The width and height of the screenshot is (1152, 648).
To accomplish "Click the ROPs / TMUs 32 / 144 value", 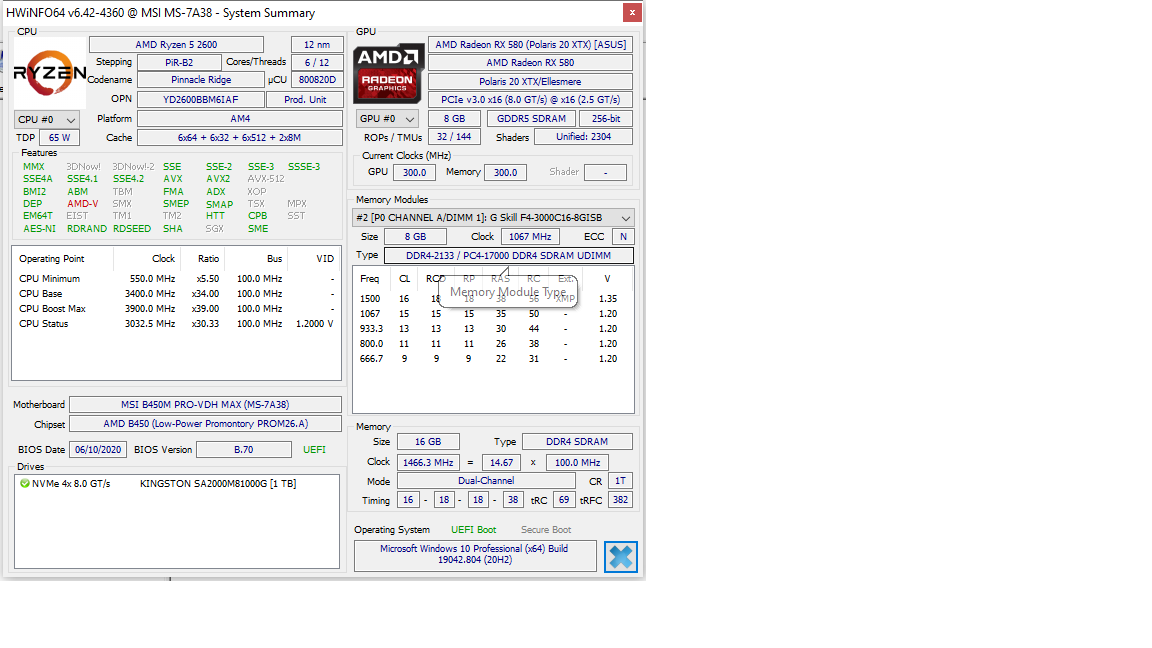I will coord(454,137).
